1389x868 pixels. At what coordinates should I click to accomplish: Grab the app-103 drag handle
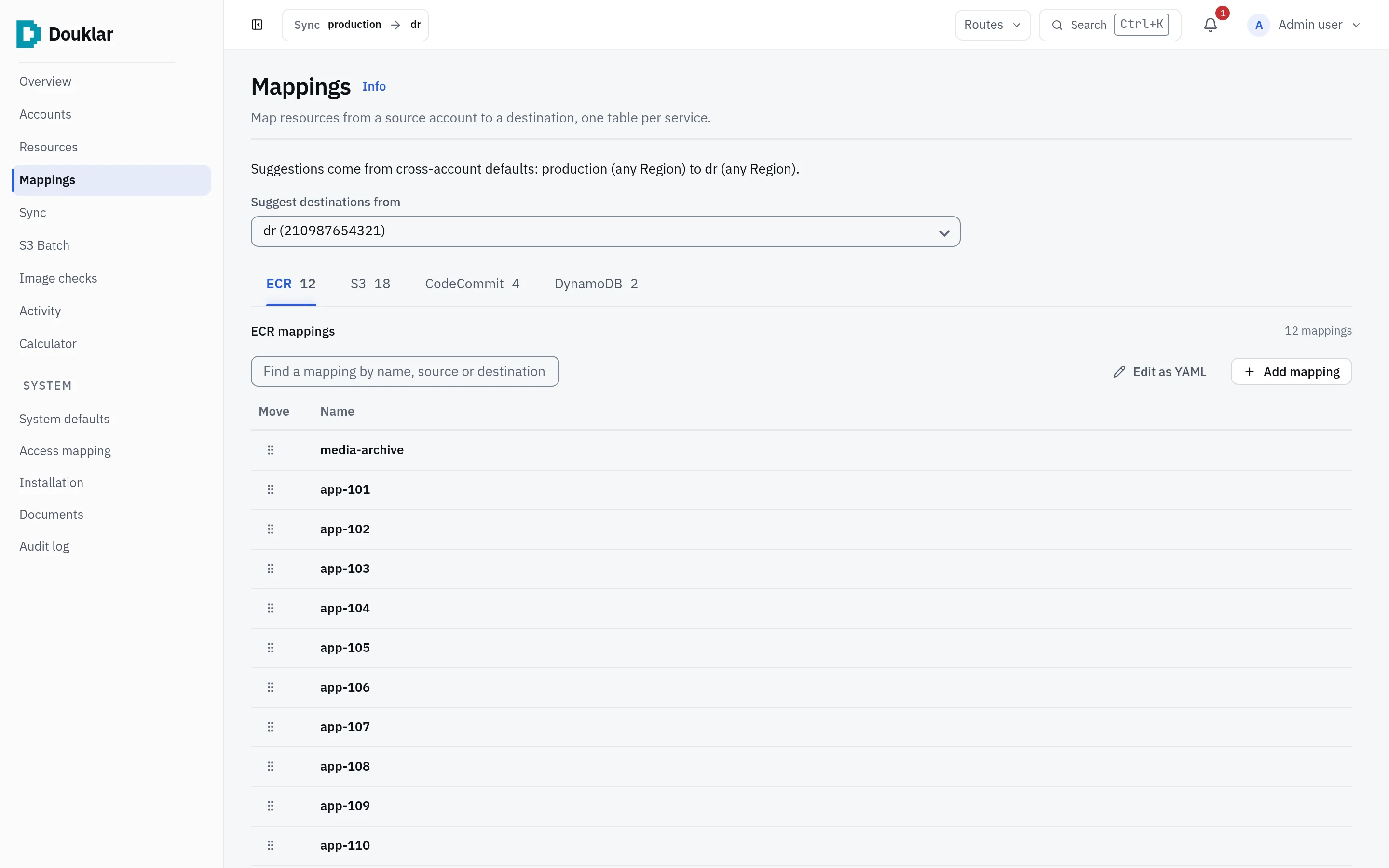[271, 569]
